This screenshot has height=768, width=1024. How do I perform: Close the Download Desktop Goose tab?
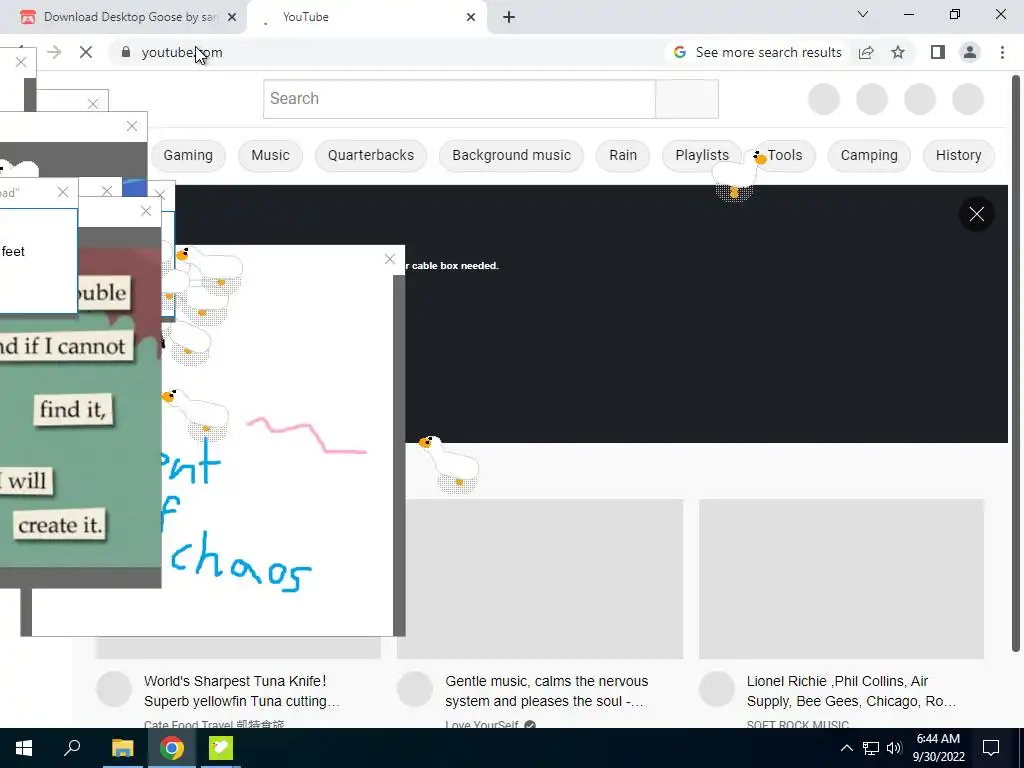(232, 17)
